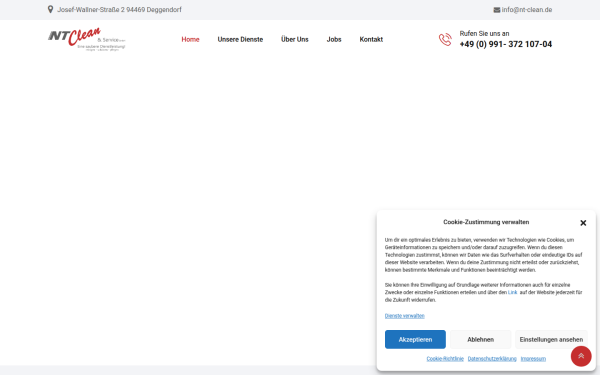
Task: Click the blue Link in cookie text
Action: click(512, 292)
